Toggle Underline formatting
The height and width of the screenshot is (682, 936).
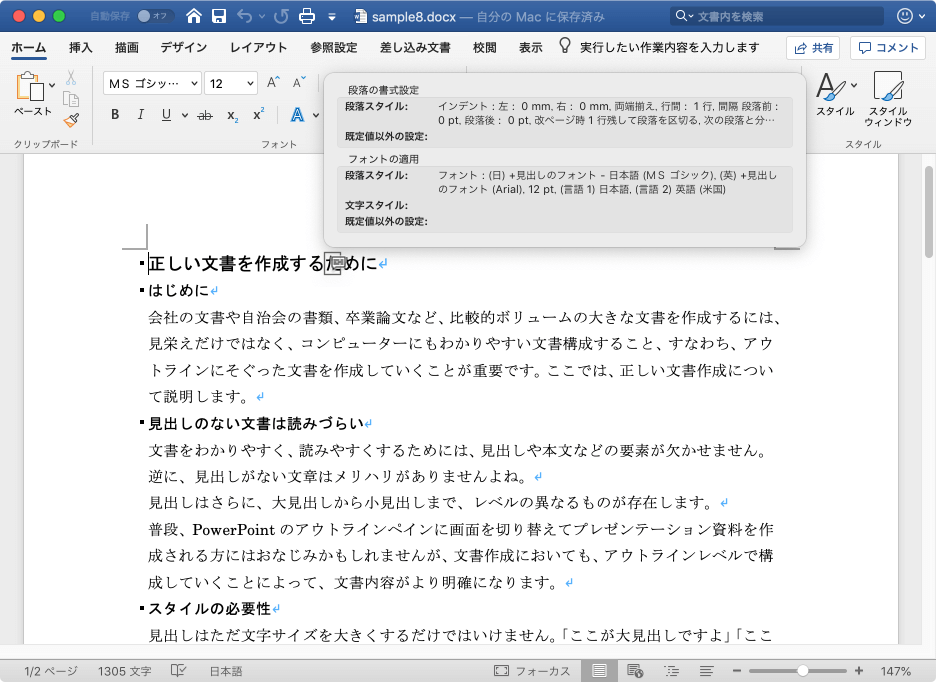167,115
